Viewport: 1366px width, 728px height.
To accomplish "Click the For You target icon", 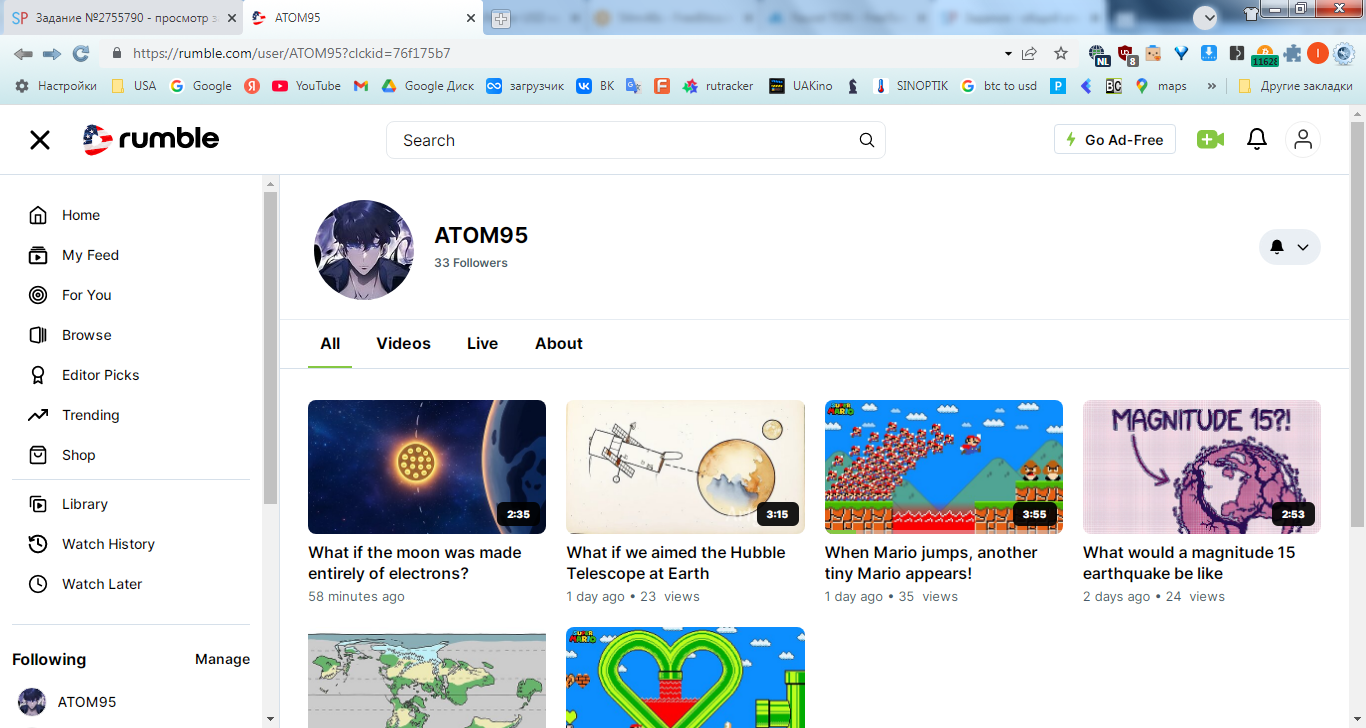I will coord(38,295).
